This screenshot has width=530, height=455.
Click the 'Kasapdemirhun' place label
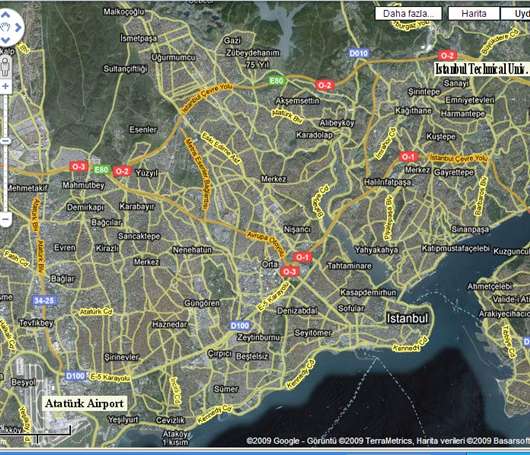(x=368, y=292)
